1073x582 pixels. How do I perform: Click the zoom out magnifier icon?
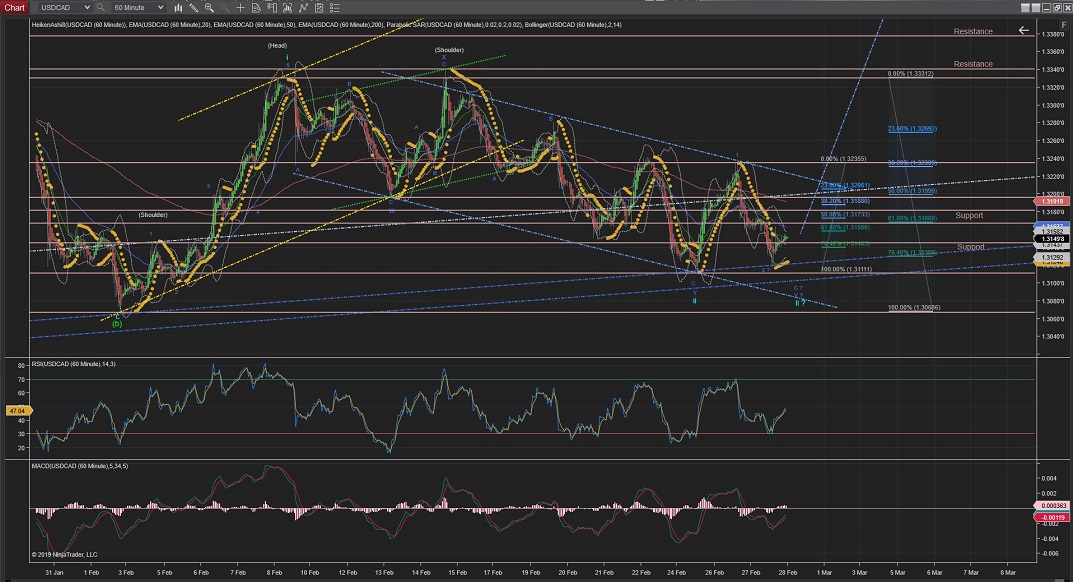pos(224,7)
